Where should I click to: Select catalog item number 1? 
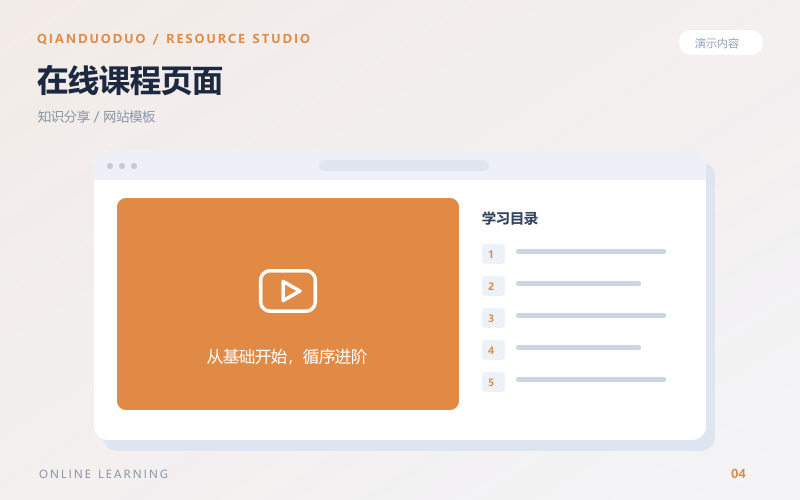tap(493, 254)
